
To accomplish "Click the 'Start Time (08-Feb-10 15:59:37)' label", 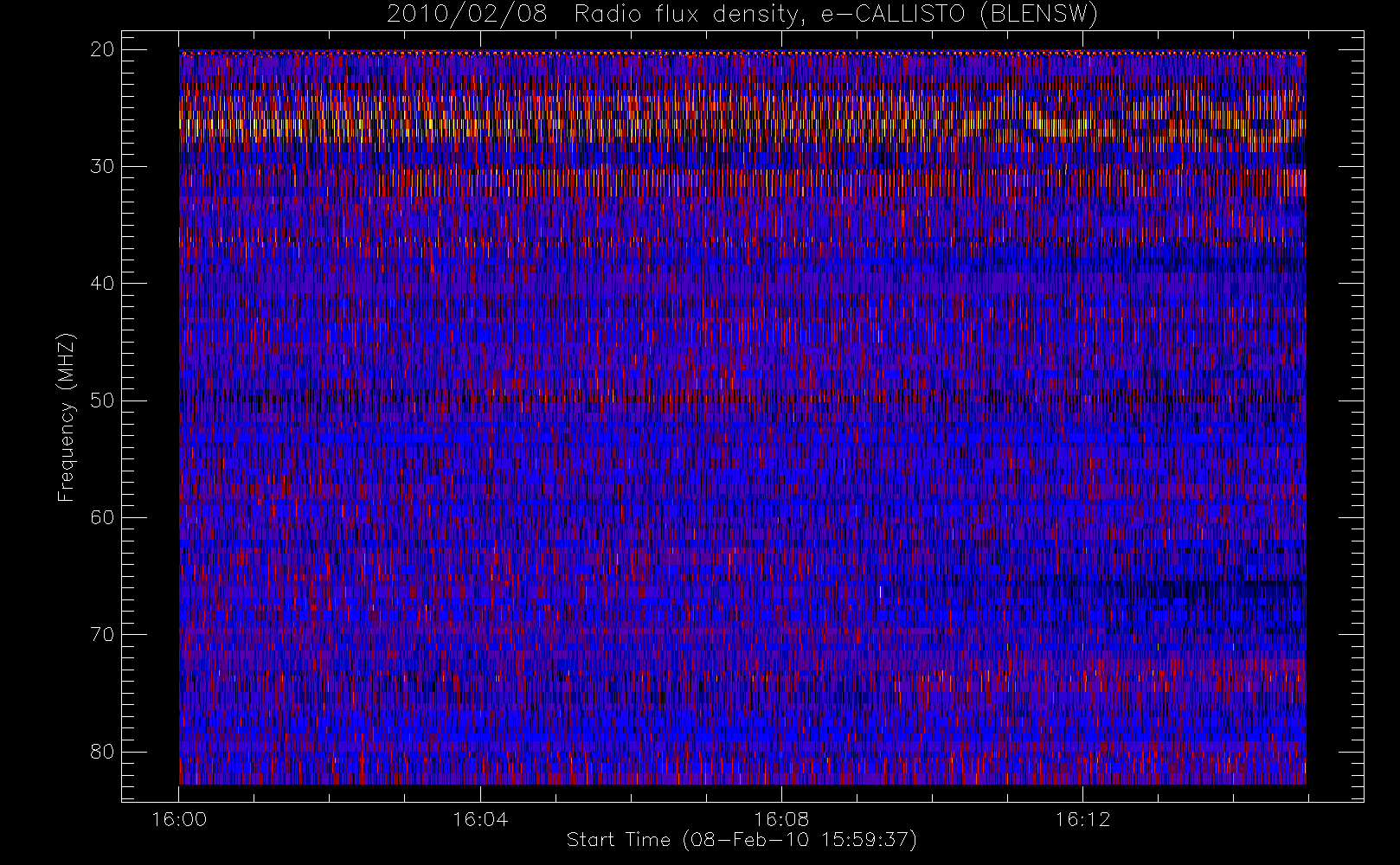I will click(742, 839).
